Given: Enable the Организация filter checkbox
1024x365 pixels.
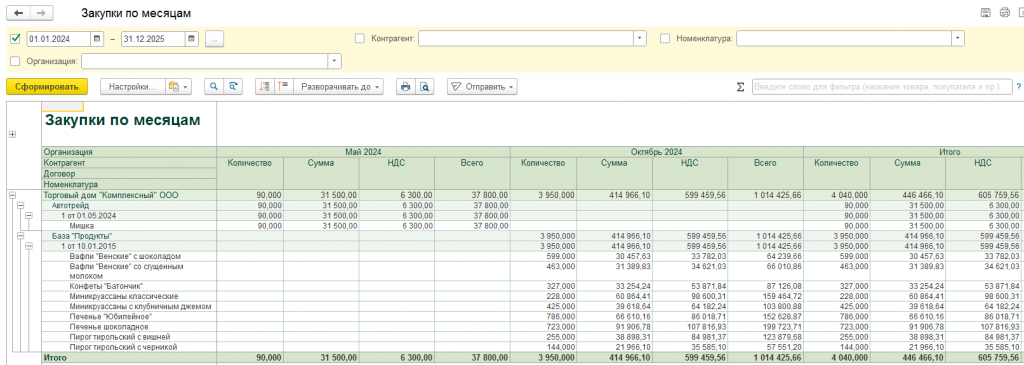Looking at the screenshot, I should (16, 61).
